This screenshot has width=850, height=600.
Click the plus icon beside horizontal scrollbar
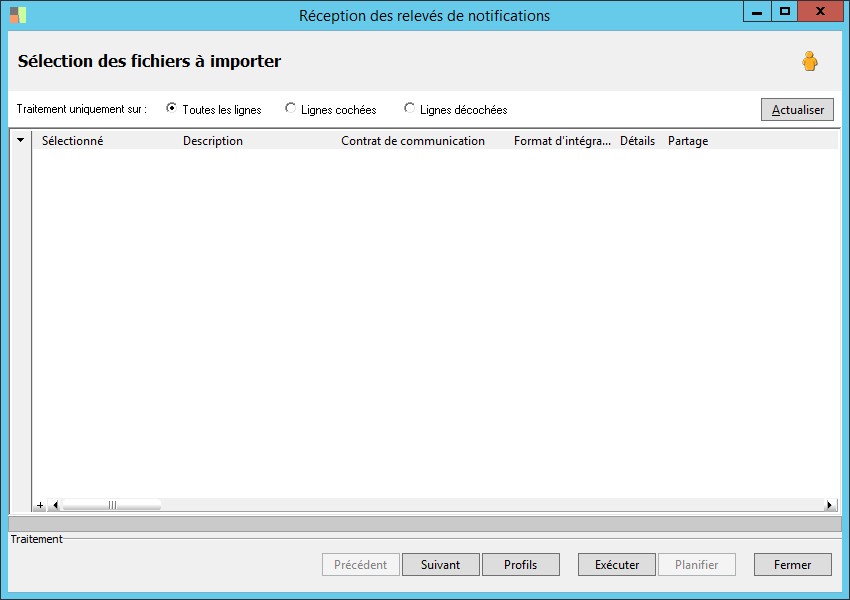pos(40,505)
